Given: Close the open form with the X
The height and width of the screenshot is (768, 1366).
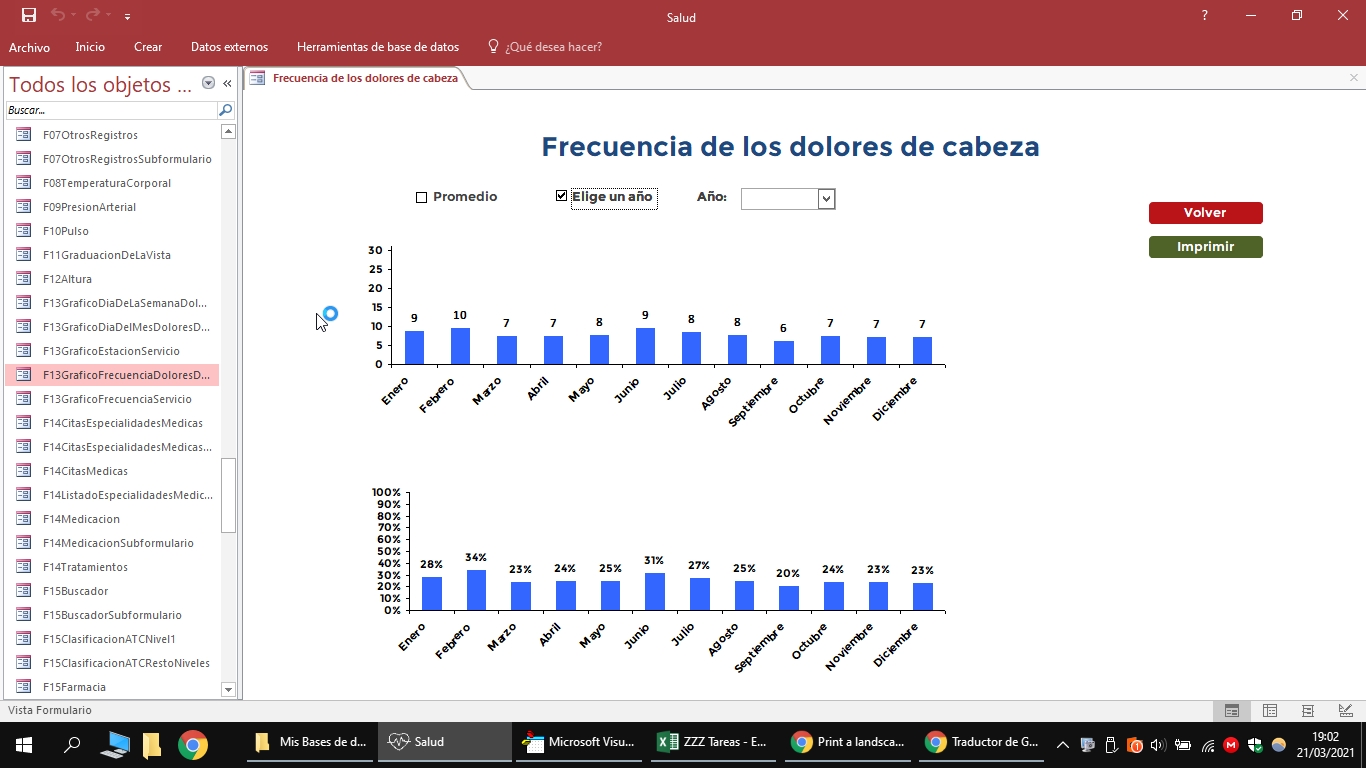Looking at the screenshot, I should [x=1354, y=78].
